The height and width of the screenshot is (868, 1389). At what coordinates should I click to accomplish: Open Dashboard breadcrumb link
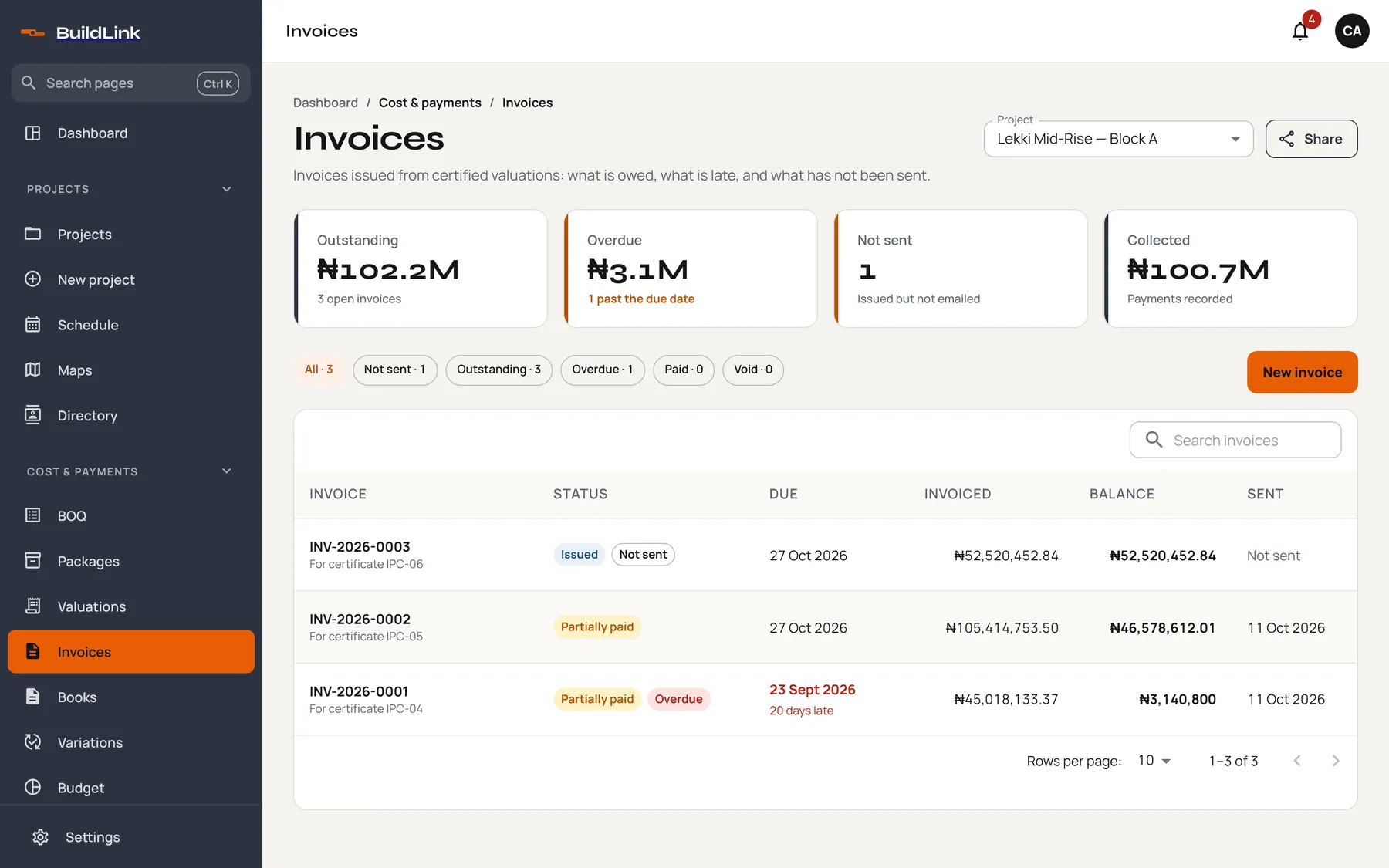pos(326,103)
